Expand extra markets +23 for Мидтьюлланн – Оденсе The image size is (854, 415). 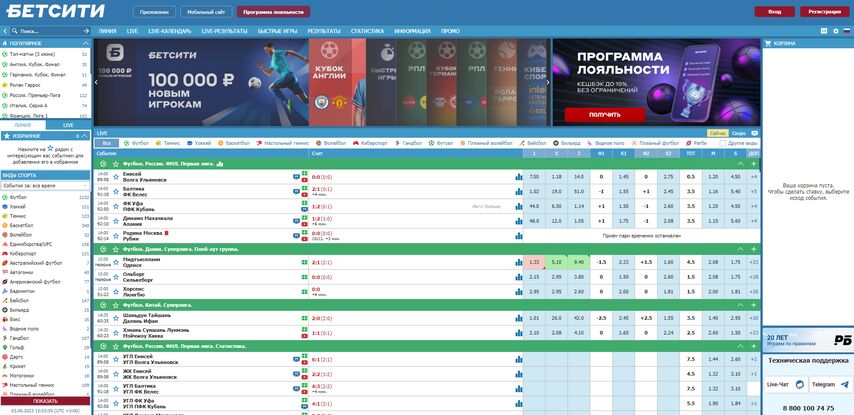[x=753, y=263]
